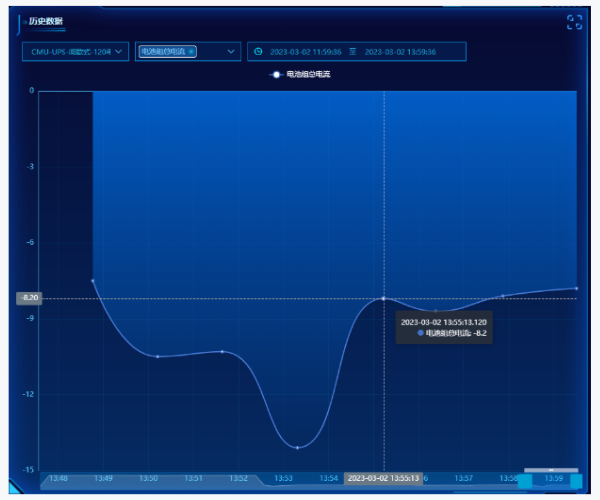Click the time zoom slider track near 13:51

[194, 479]
